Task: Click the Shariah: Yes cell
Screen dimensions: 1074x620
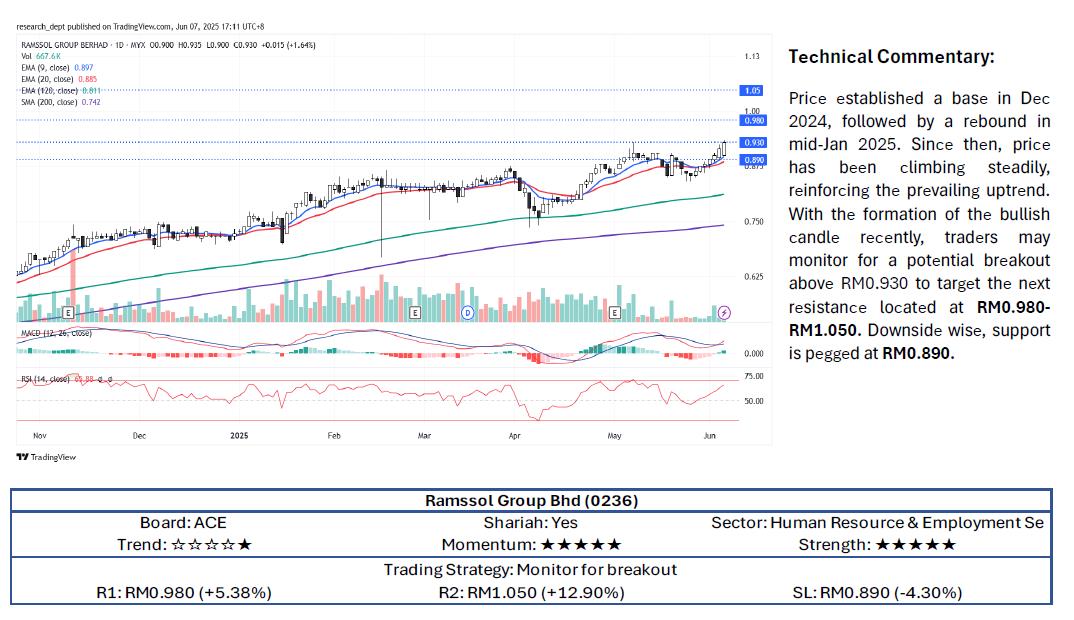Action: pyautogui.click(x=531, y=523)
